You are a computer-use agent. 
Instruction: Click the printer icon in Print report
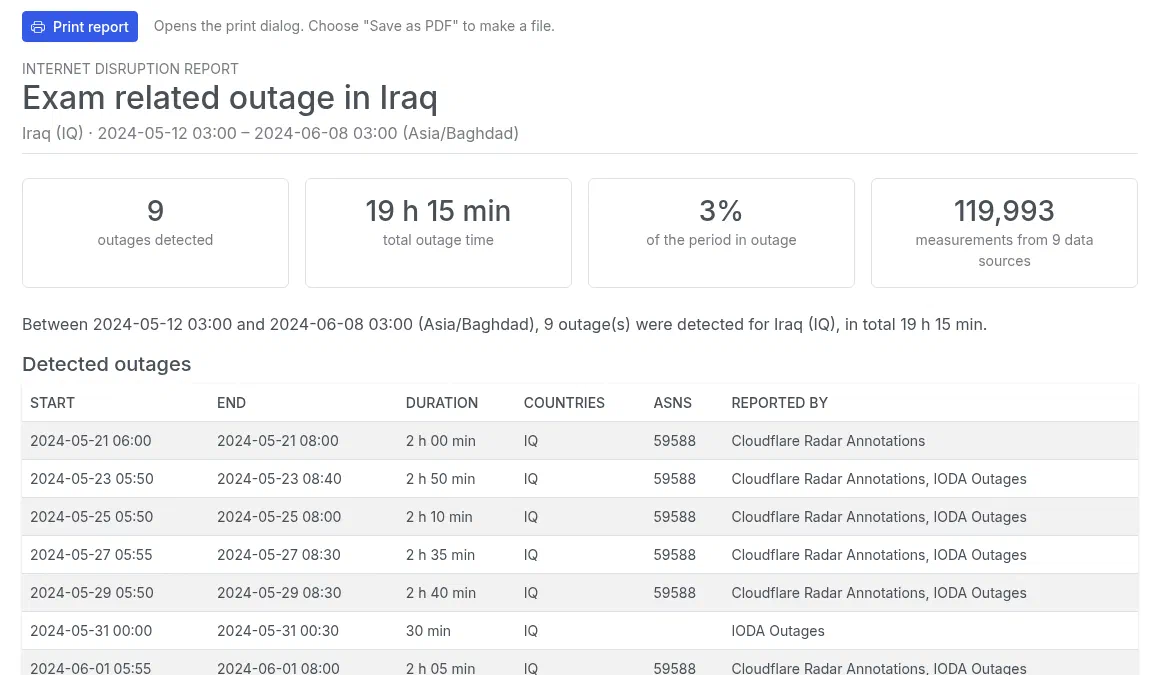click(x=38, y=27)
